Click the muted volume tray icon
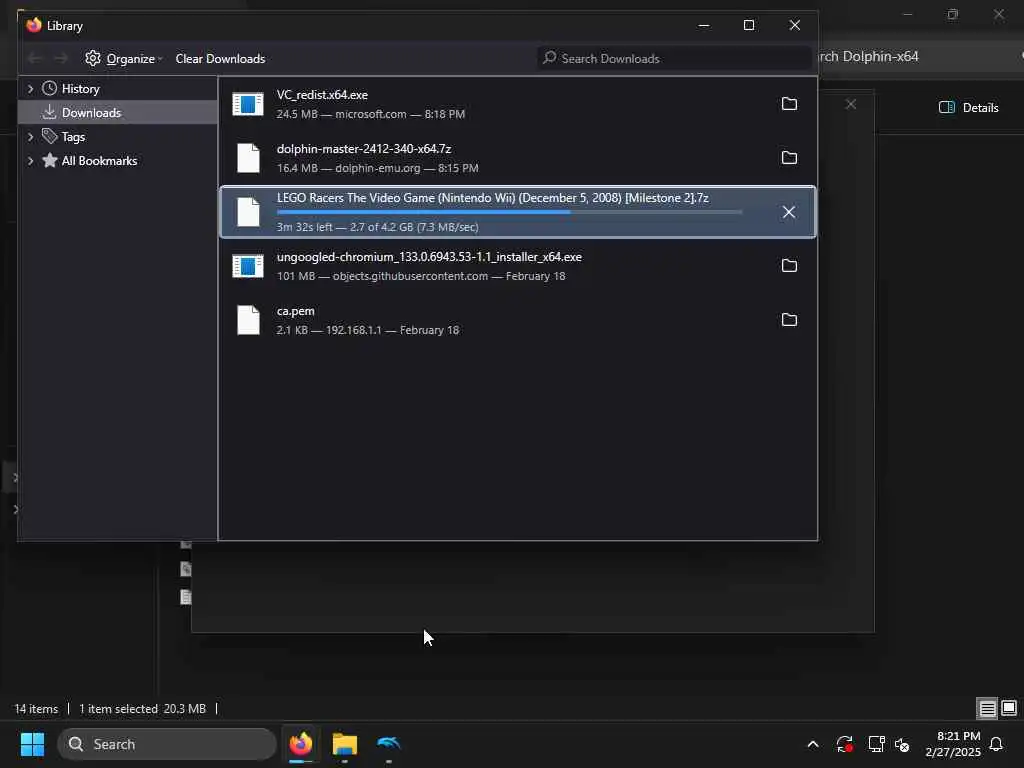Screen dimensions: 1024x768 pyautogui.click(x=902, y=744)
